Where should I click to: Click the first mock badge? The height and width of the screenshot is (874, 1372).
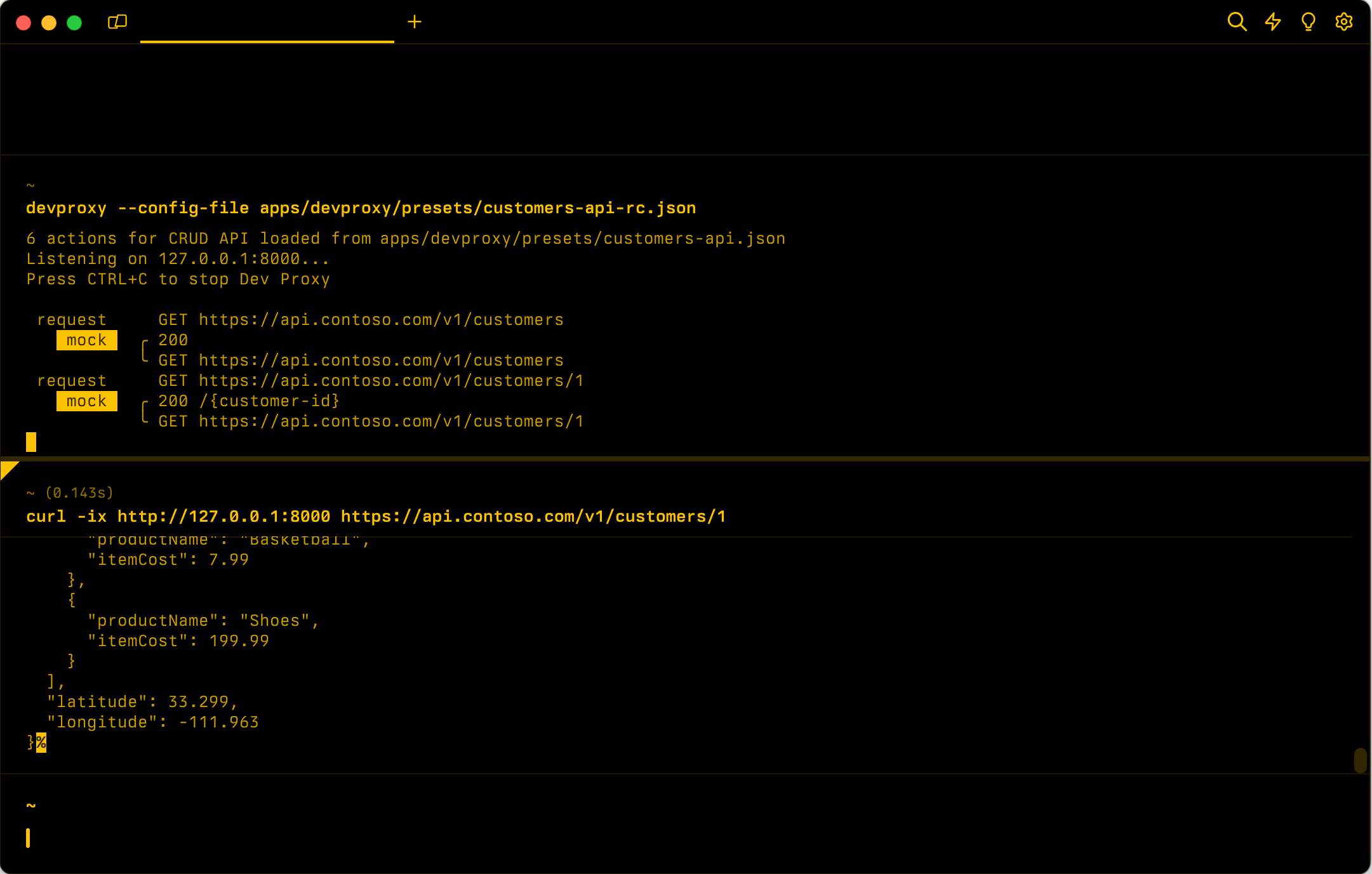[x=86, y=340]
